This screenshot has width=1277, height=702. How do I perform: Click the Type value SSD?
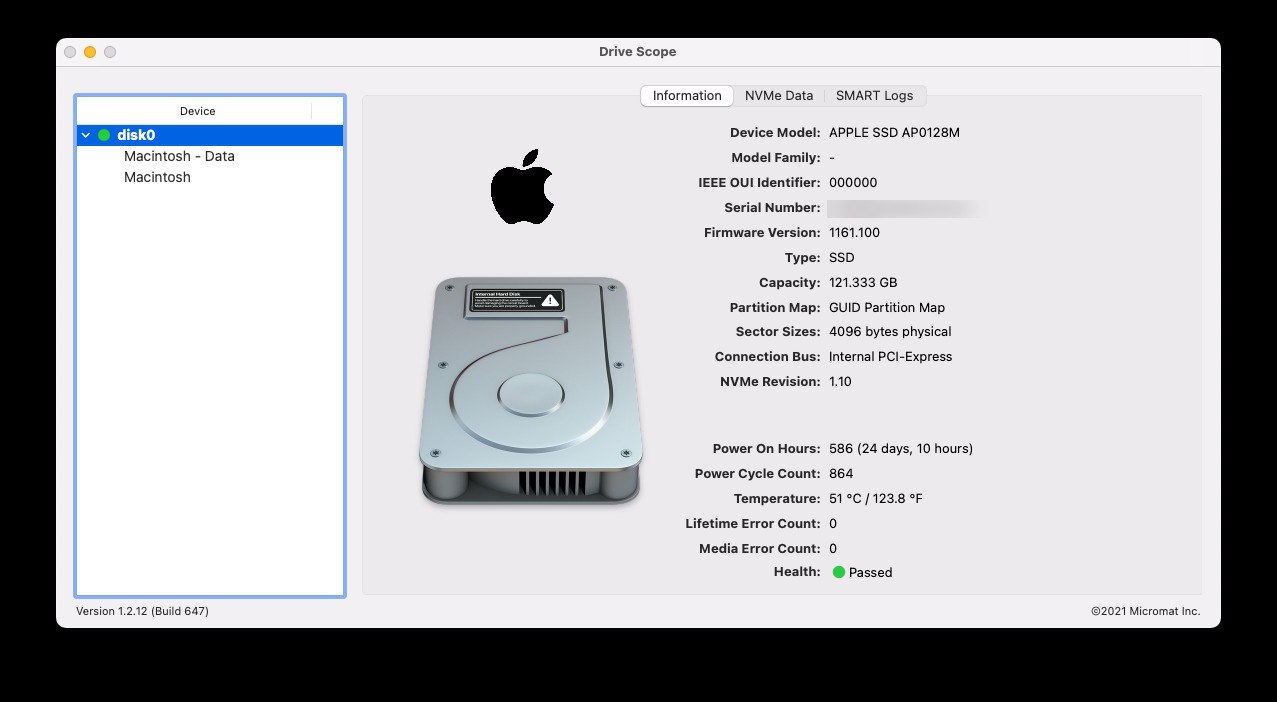(x=842, y=257)
